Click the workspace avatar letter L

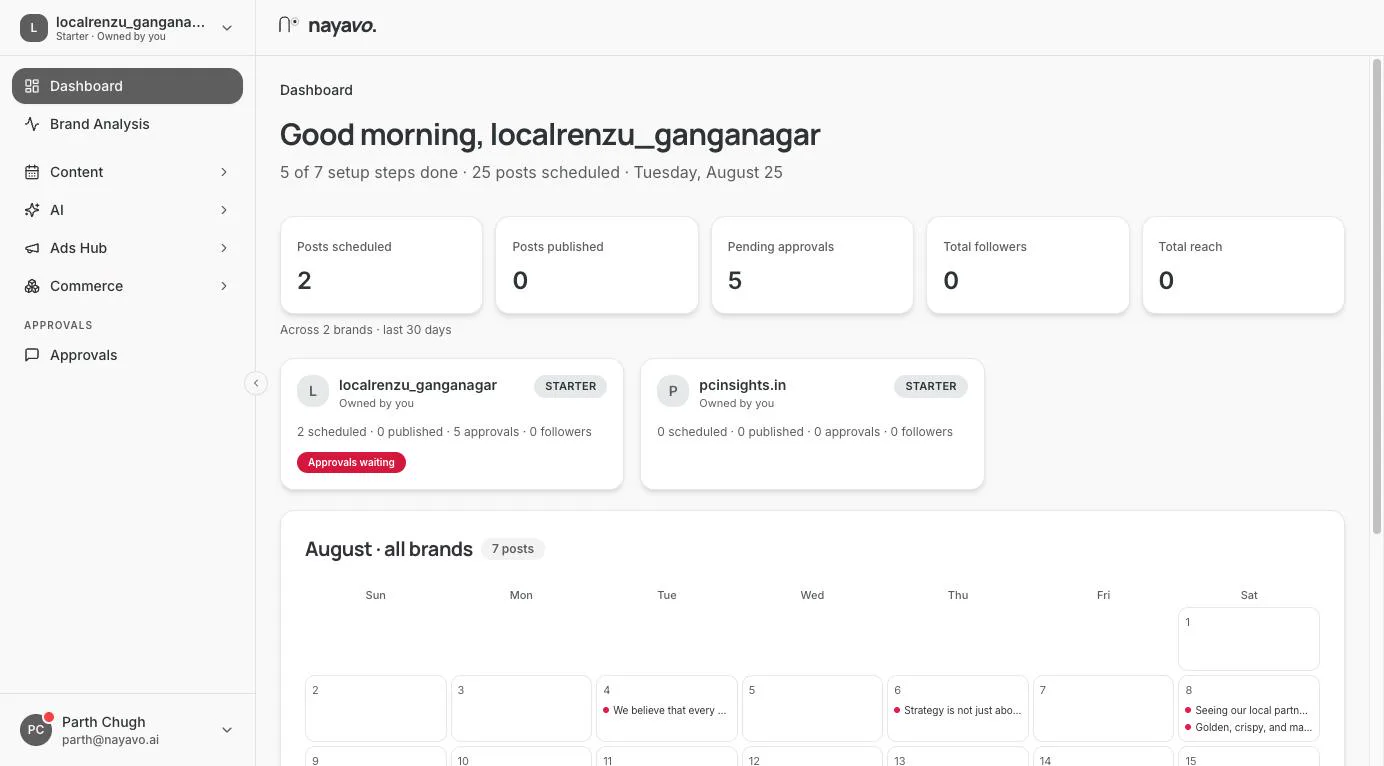pos(34,28)
